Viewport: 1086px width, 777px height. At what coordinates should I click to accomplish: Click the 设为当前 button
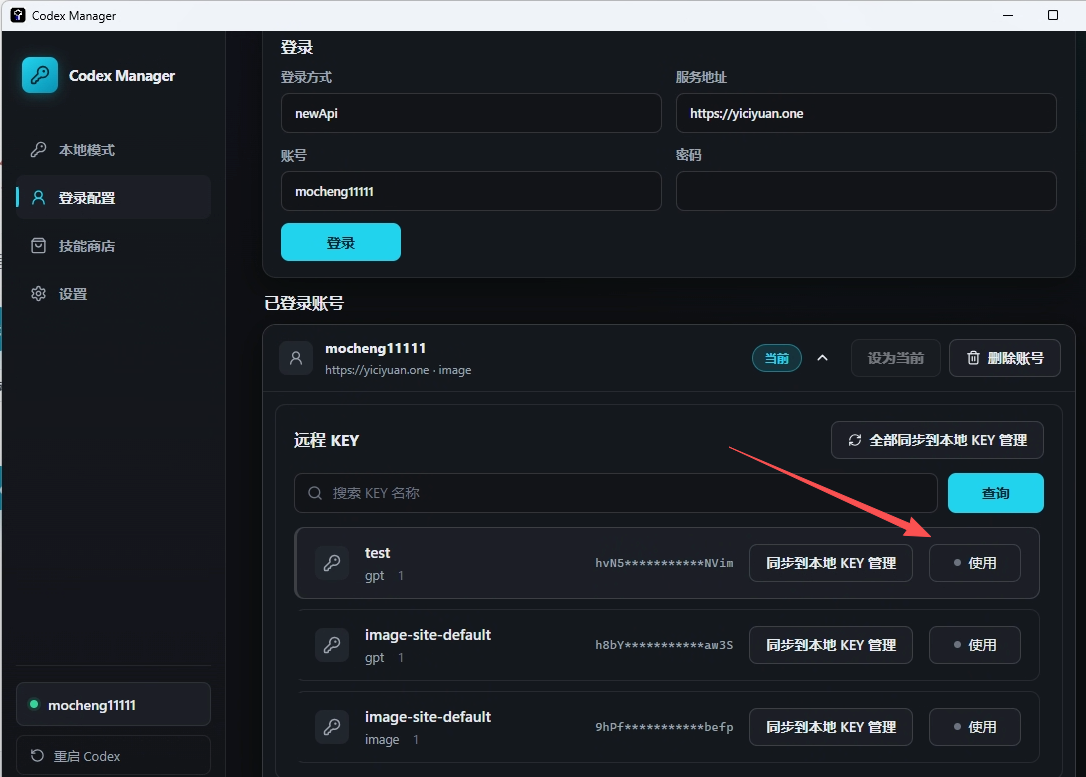pos(896,358)
